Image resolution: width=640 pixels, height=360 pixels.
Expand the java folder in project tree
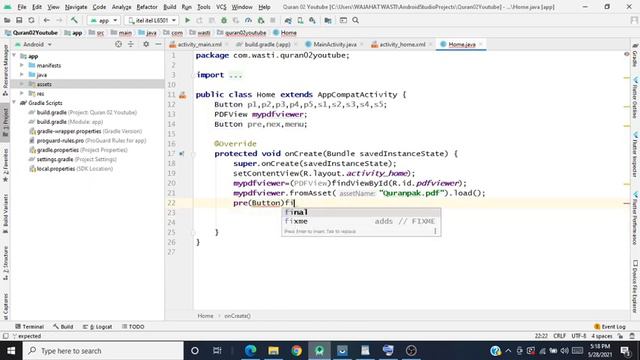[22, 75]
